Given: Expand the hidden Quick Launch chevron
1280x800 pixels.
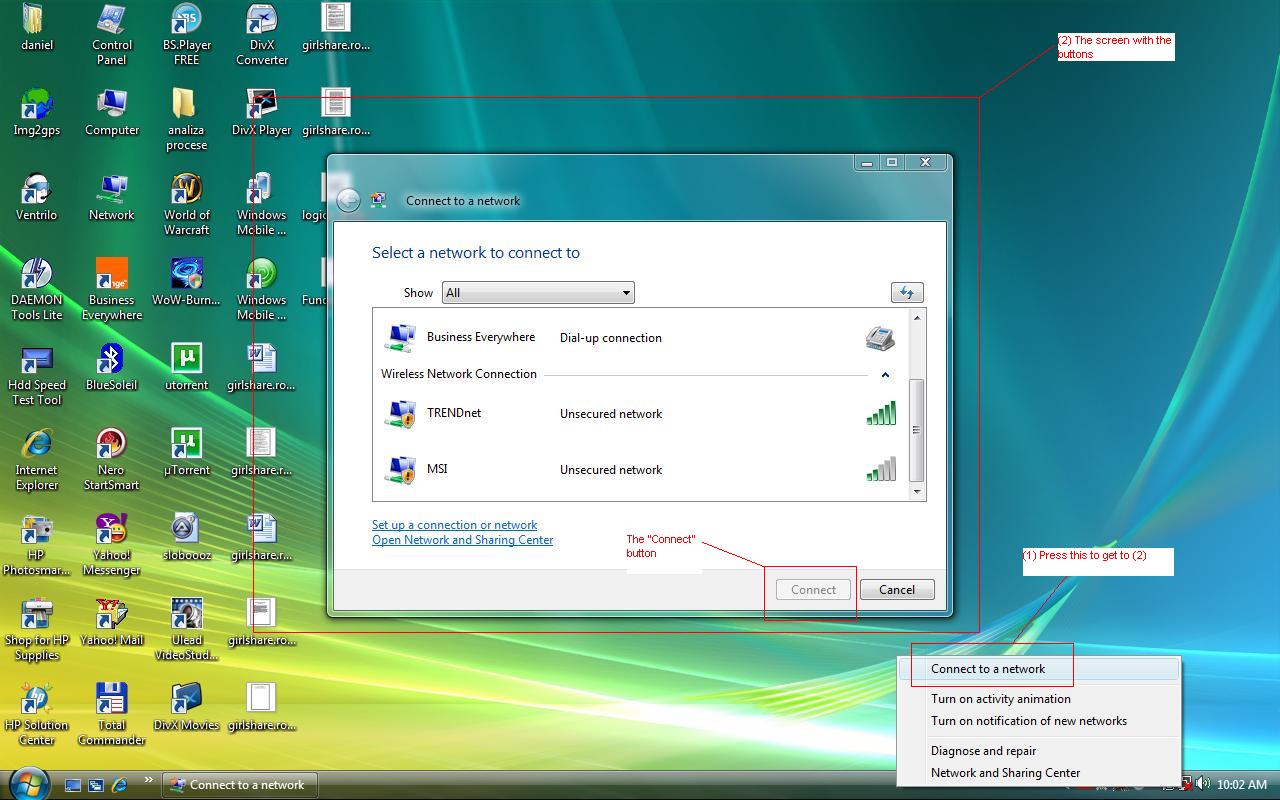Looking at the screenshot, I should pyautogui.click(x=149, y=780).
